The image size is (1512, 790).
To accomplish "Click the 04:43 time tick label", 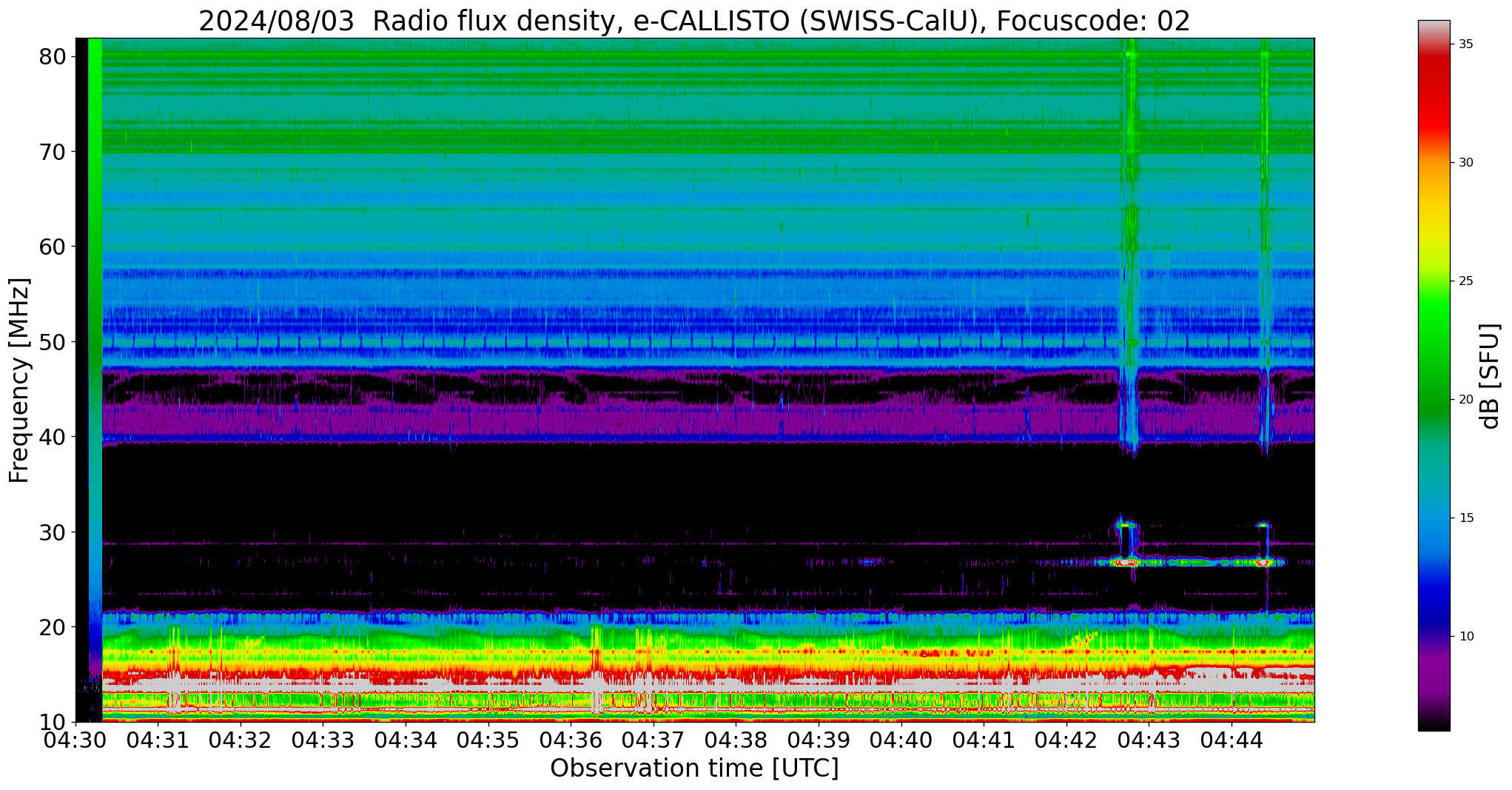I will [x=1149, y=740].
